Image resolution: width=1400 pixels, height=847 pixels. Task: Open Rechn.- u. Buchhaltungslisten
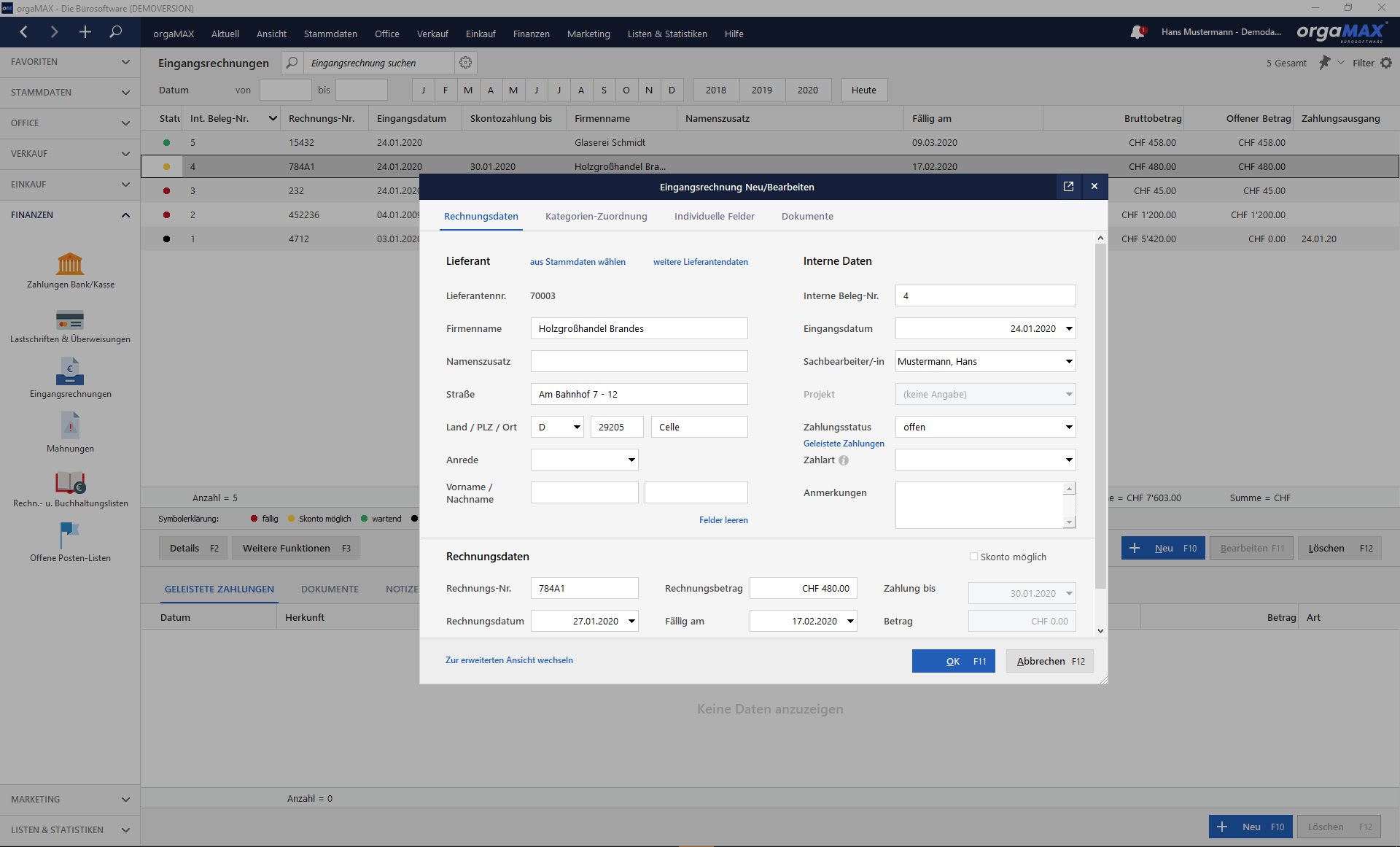(70, 490)
